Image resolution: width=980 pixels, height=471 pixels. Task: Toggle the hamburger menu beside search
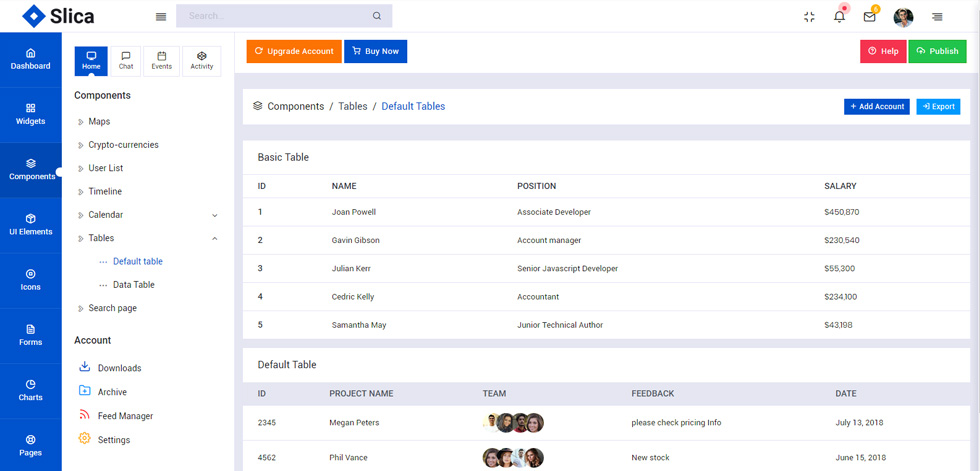[161, 17]
